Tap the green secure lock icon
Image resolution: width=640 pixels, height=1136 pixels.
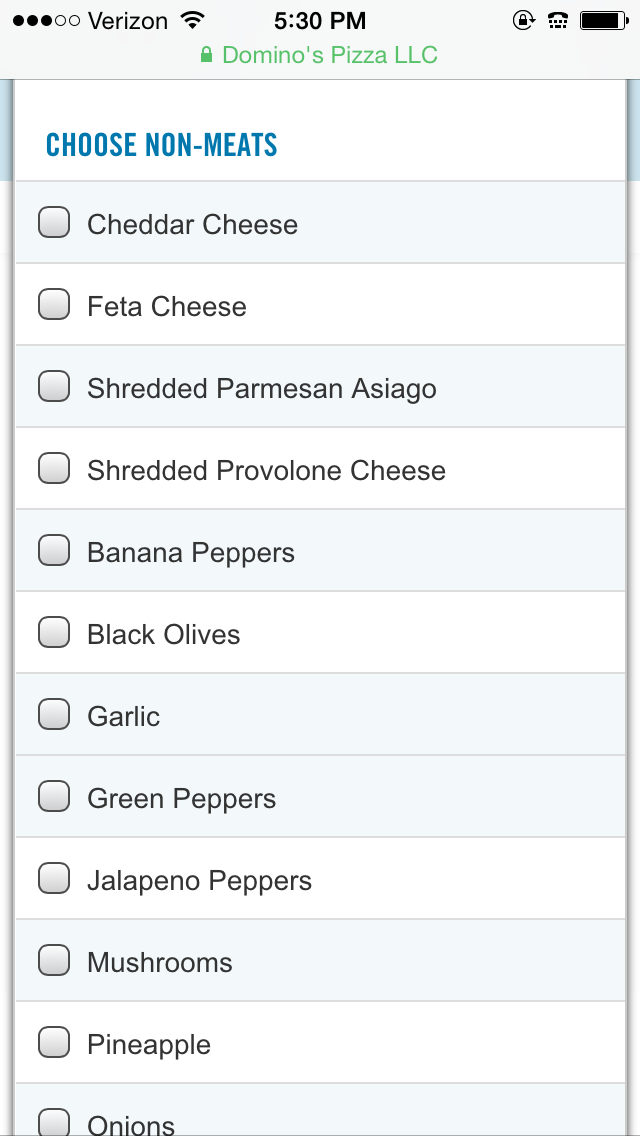click(207, 54)
